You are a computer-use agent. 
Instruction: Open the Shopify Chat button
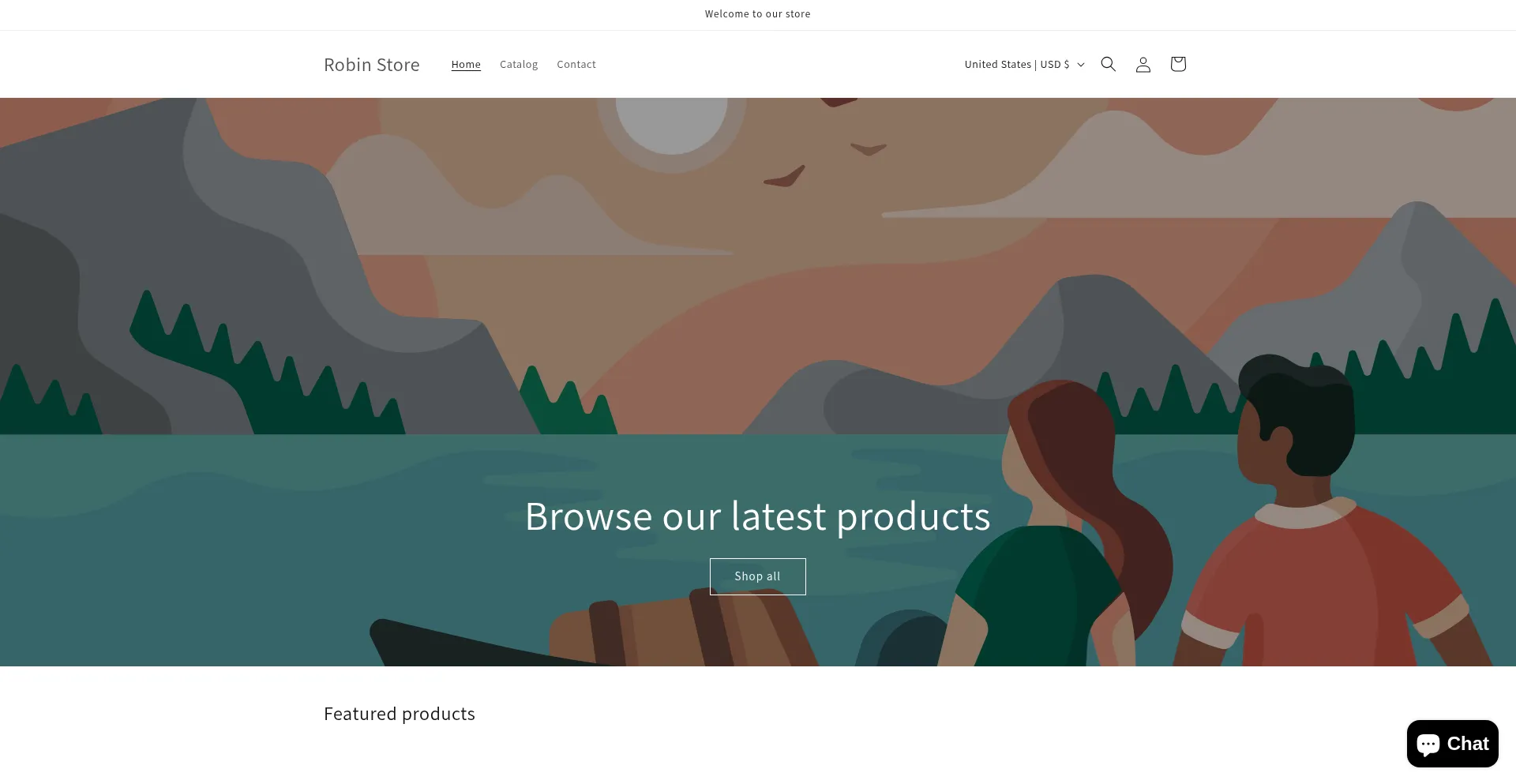pos(1452,744)
